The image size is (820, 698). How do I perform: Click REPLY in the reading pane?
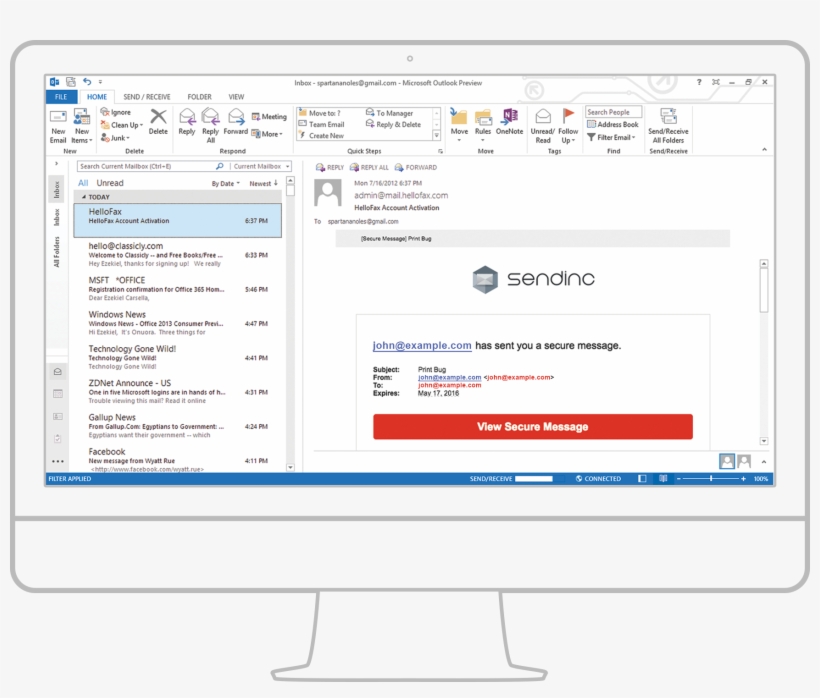pos(330,167)
